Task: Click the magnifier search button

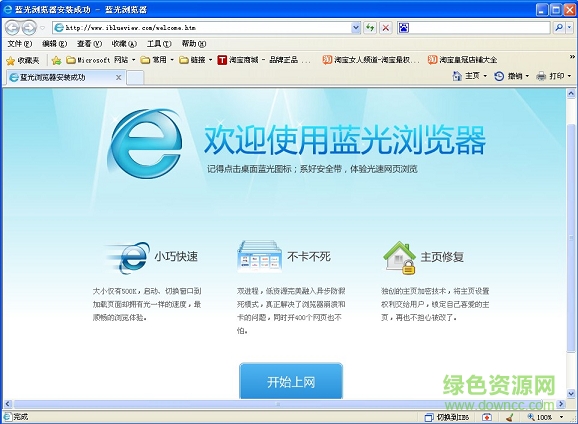Action: click(x=559, y=28)
